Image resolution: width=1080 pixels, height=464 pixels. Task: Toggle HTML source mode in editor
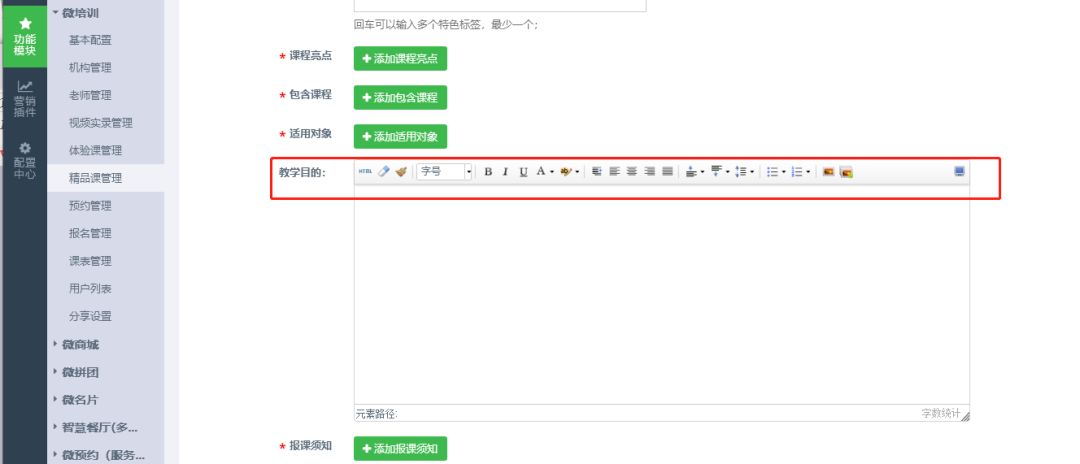click(365, 171)
